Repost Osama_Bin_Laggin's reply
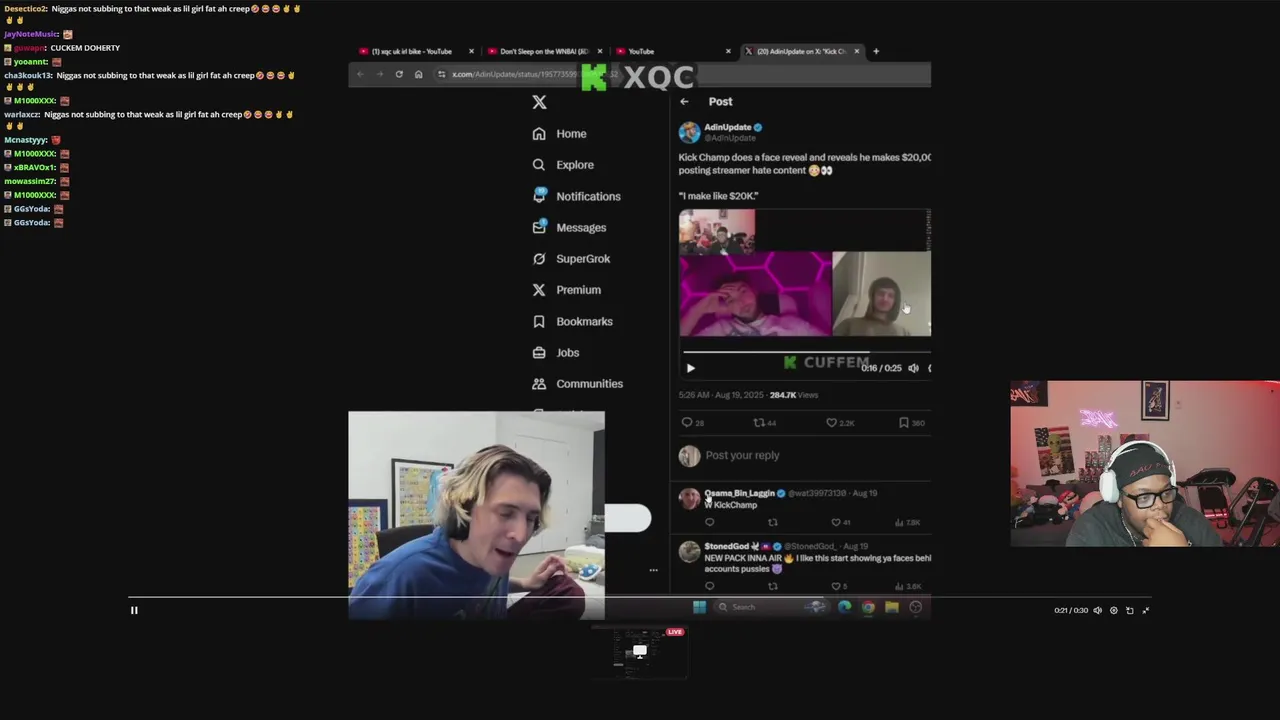Viewport: 1280px width, 720px height. coord(772,522)
